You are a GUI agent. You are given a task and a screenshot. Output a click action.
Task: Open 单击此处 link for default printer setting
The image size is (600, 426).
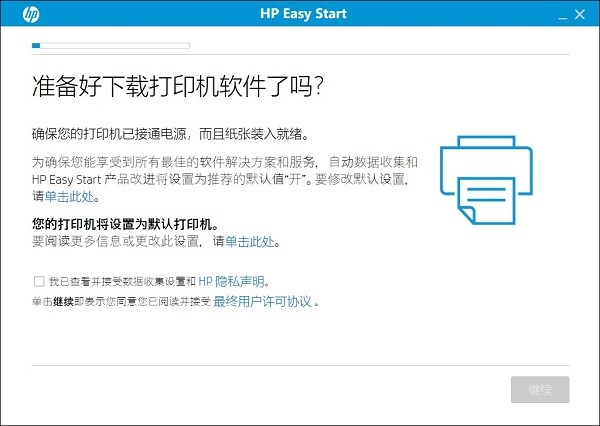(250, 242)
